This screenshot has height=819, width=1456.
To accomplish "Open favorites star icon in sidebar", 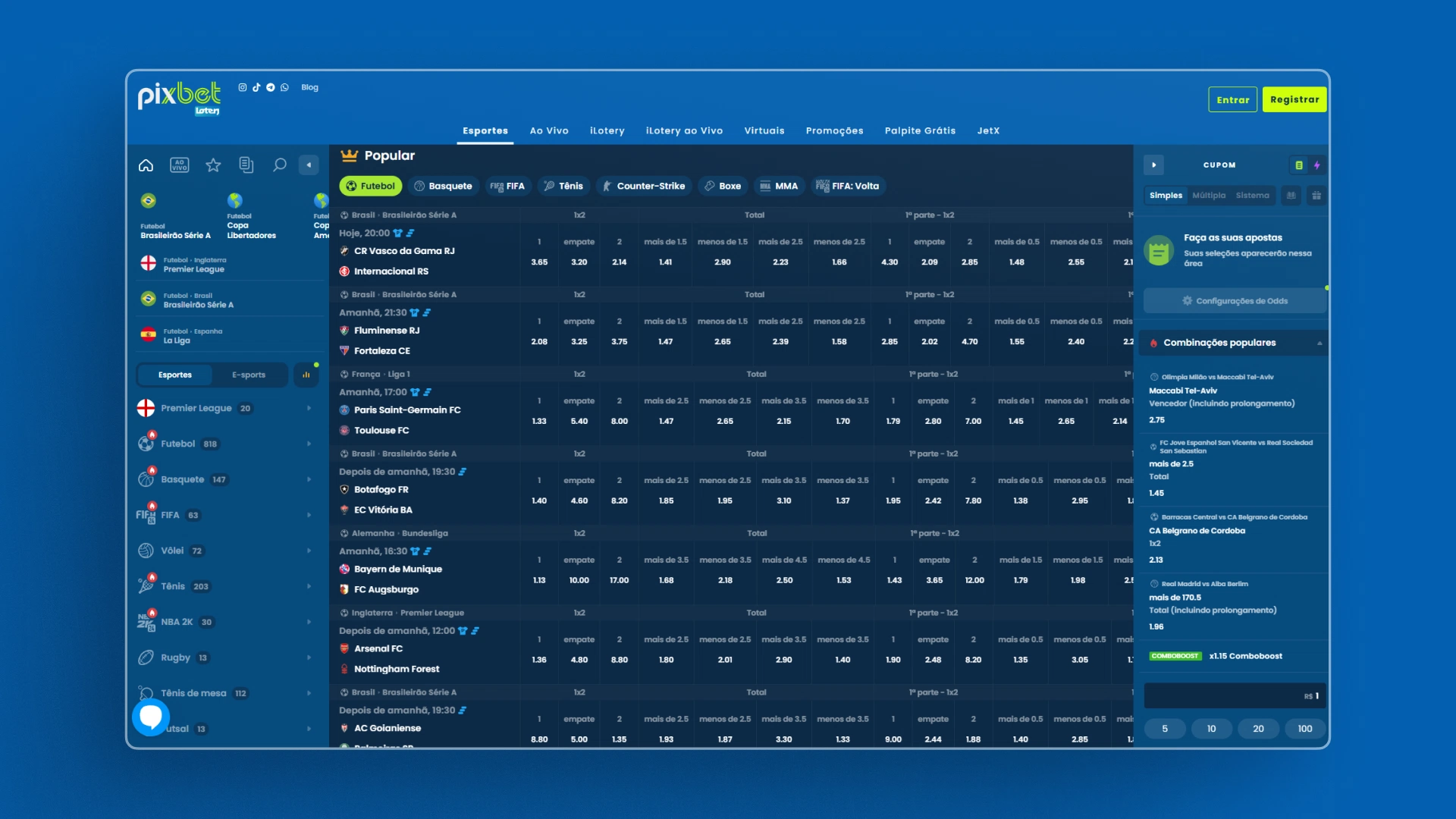I will (213, 165).
